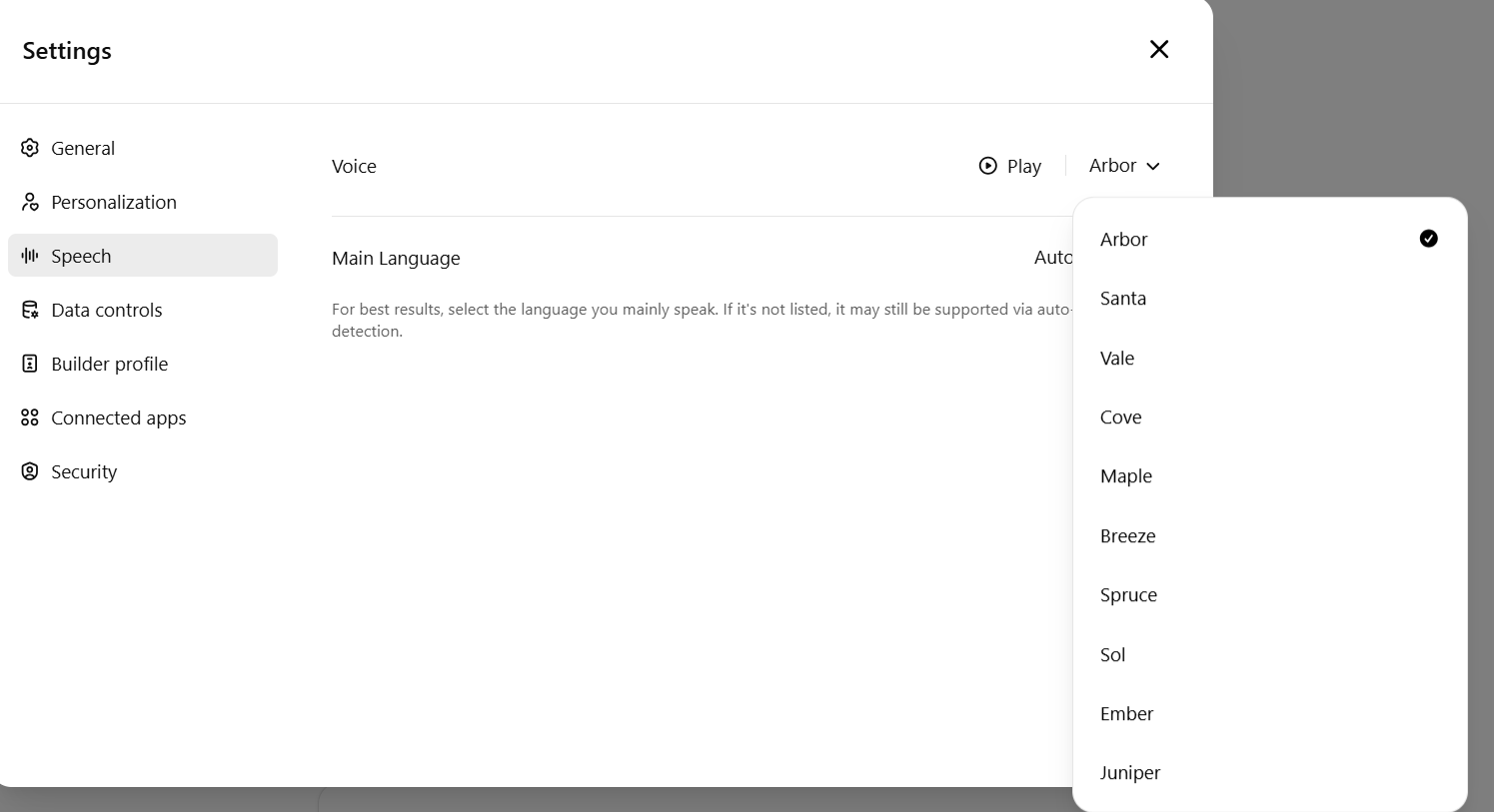Select the Maple voice option

(1126, 476)
